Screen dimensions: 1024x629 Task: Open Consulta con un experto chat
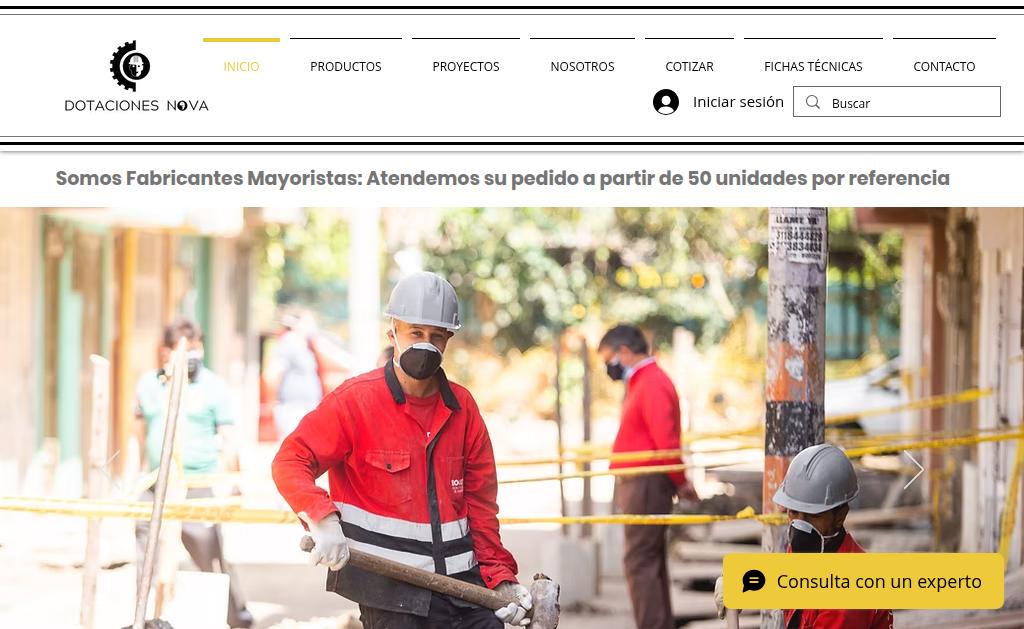(x=863, y=581)
